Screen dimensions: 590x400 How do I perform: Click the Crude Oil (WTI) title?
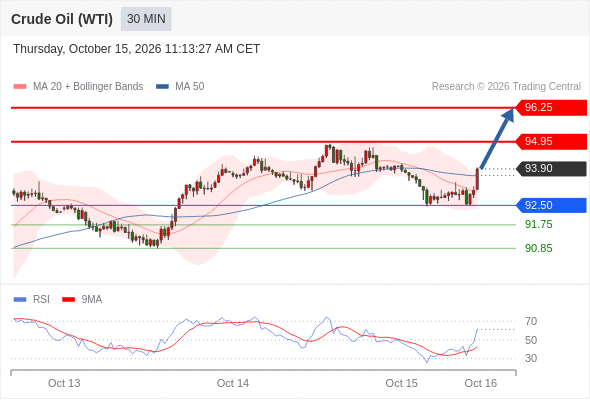tap(62, 19)
